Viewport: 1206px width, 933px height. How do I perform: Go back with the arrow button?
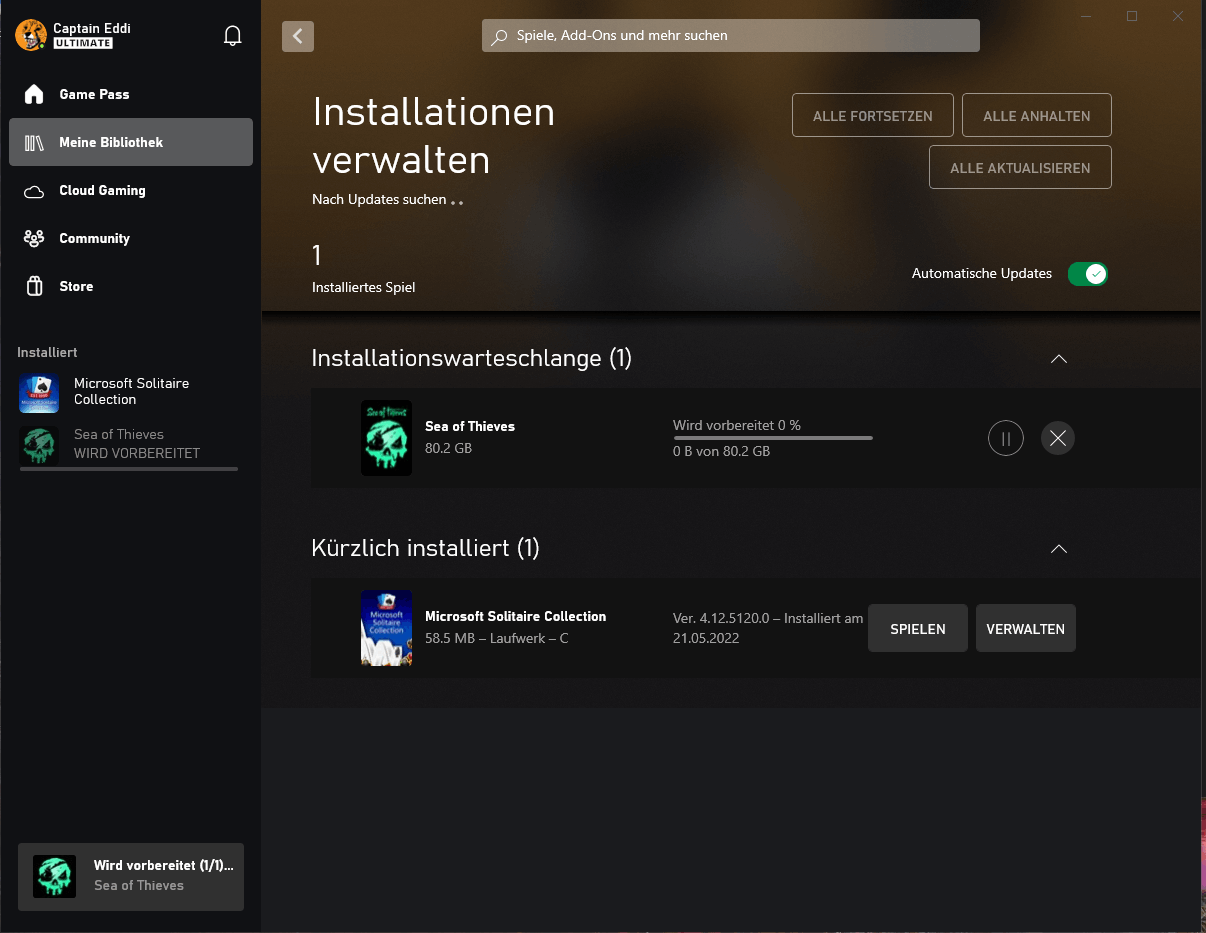click(x=298, y=36)
